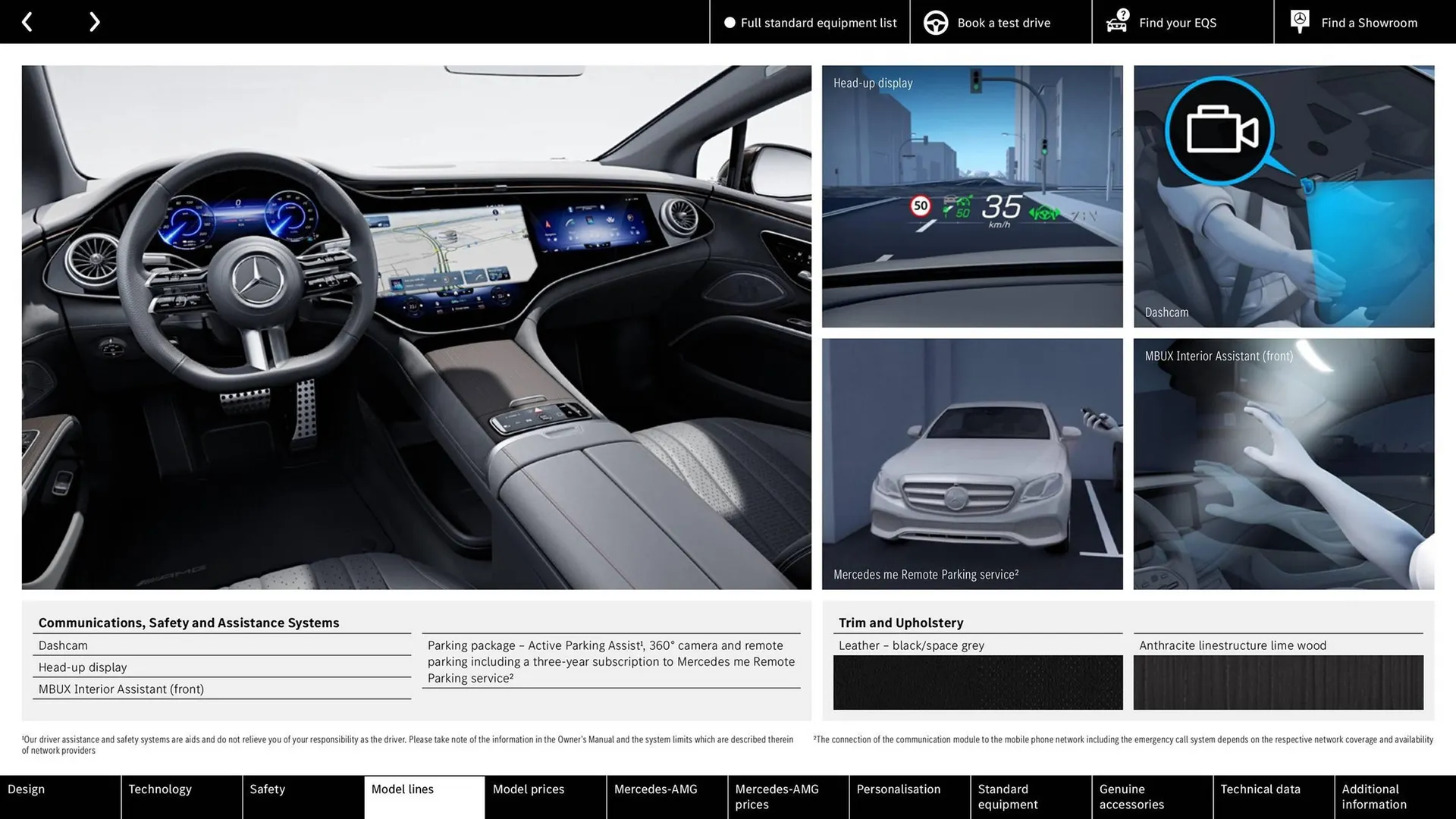The image size is (1456, 819).
Task: Select the Anthracite linestructure lime wood swatch
Action: coord(1278,682)
